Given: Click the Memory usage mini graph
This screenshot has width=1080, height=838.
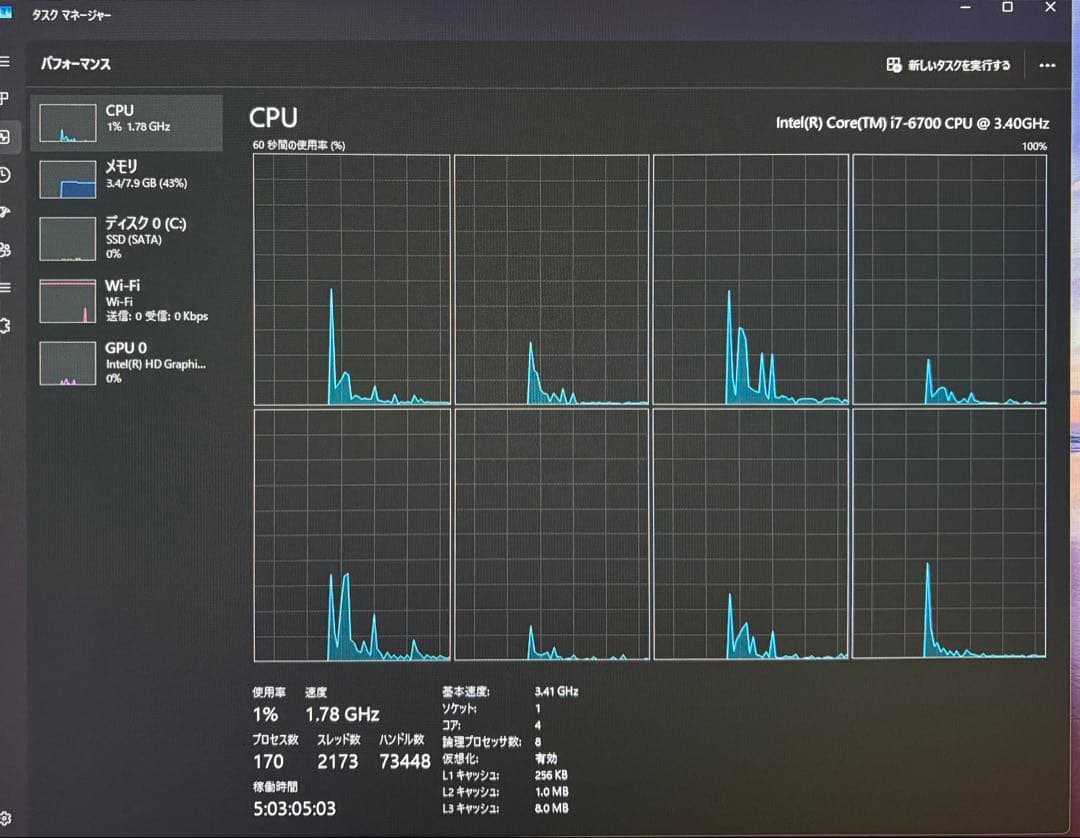Looking at the screenshot, I should click(x=67, y=177).
